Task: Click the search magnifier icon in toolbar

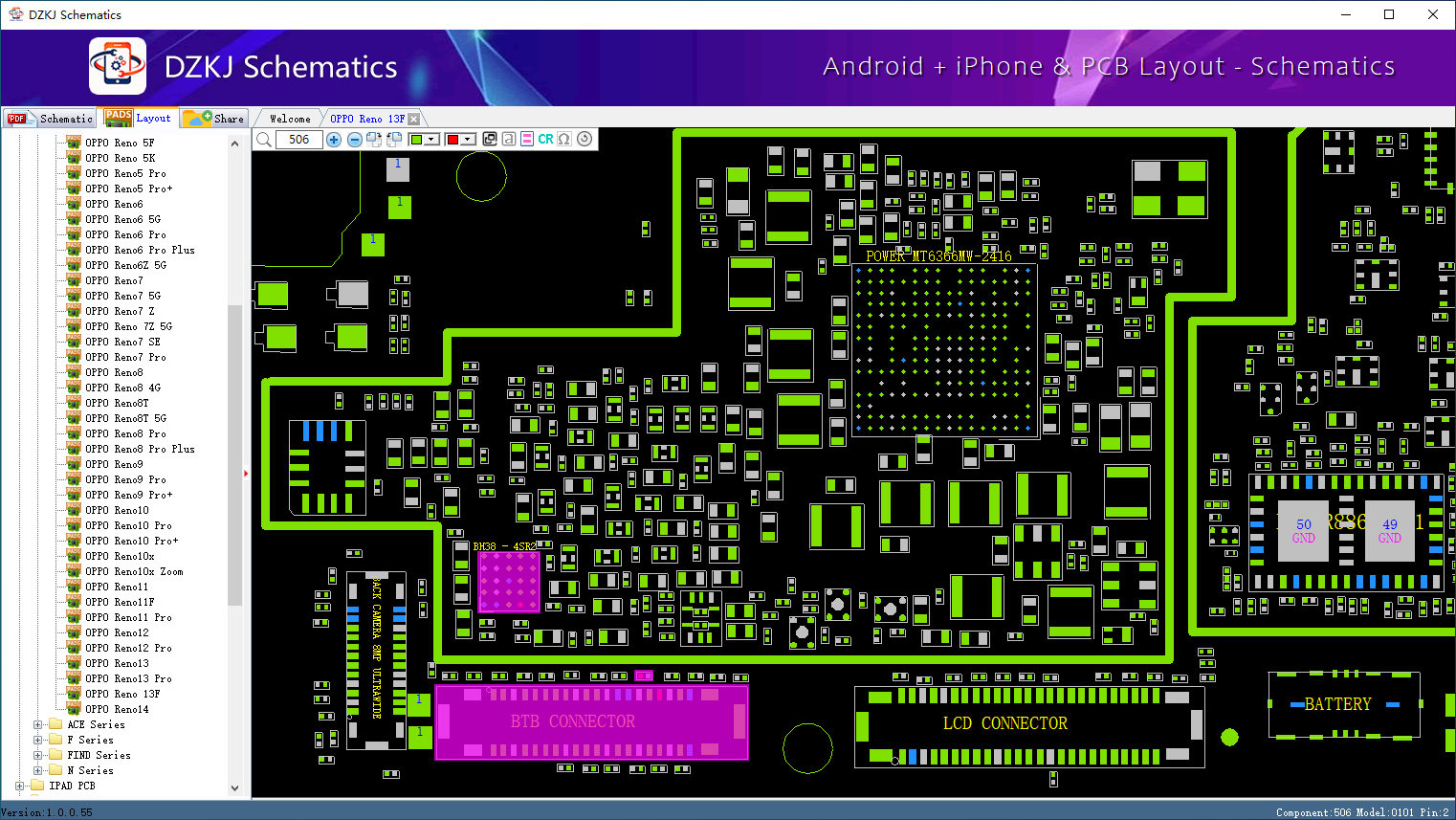Action: click(264, 140)
